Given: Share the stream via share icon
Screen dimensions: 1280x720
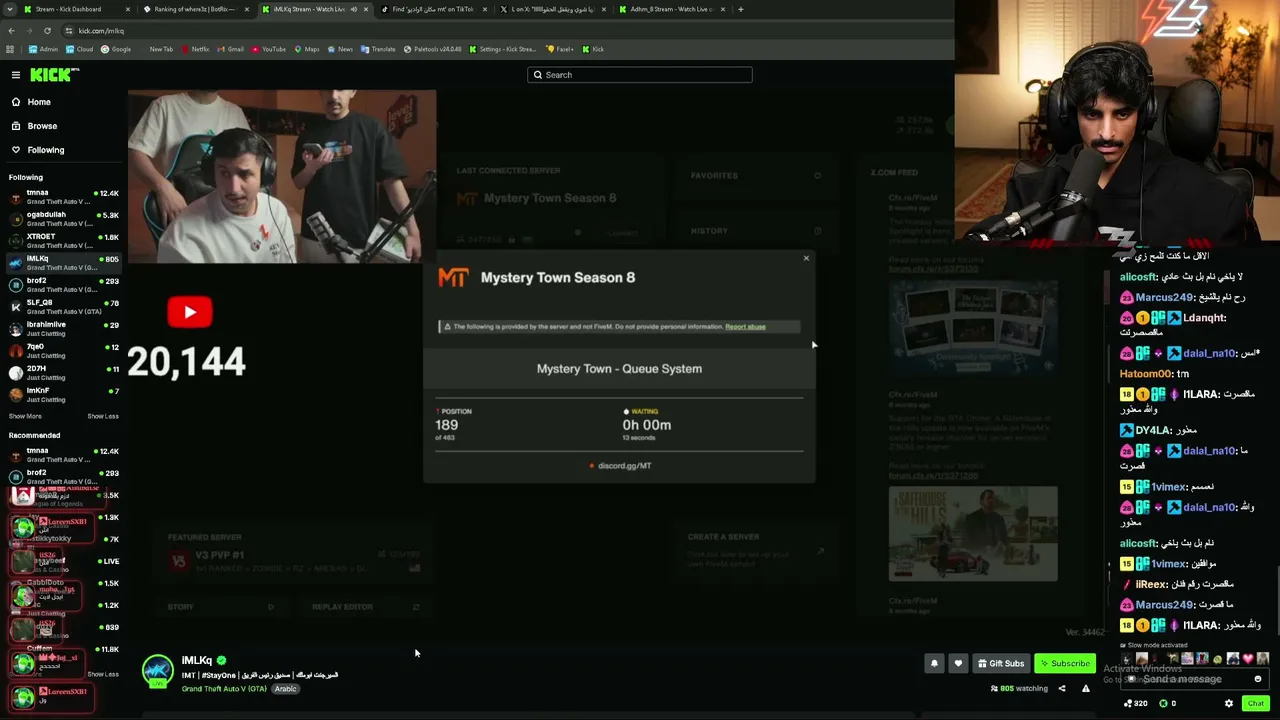Looking at the screenshot, I should click(x=1062, y=688).
